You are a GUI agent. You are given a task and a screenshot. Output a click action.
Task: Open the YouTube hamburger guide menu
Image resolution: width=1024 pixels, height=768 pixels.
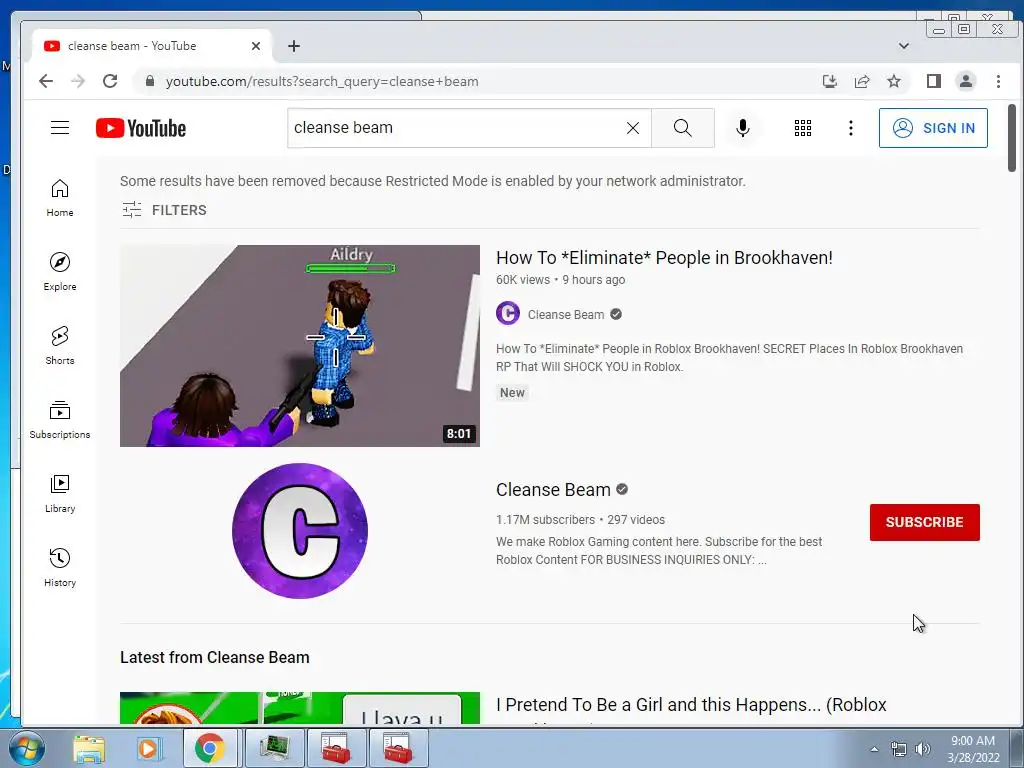pyautogui.click(x=60, y=127)
